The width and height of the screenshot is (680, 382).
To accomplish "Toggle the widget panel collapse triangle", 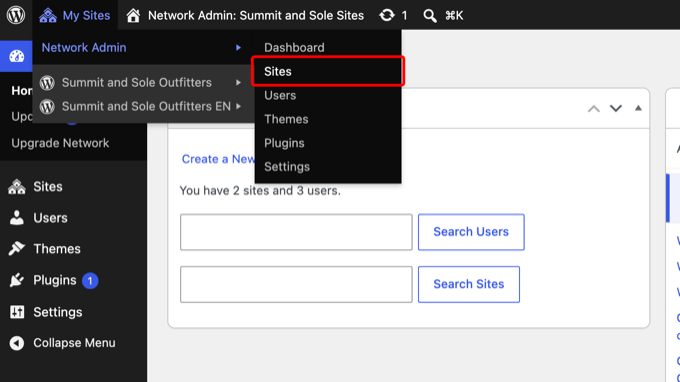I will click(638, 108).
